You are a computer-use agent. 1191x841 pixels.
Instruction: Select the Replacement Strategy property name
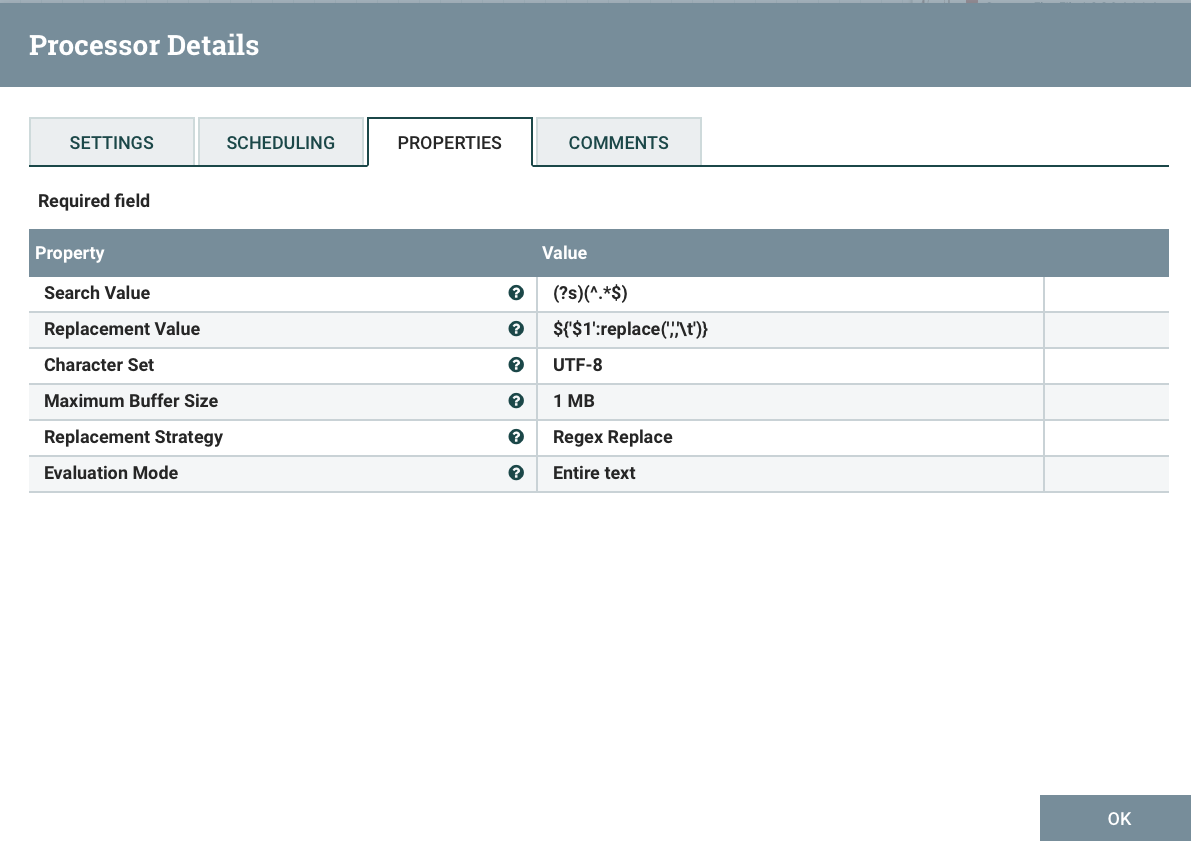click(x=133, y=437)
